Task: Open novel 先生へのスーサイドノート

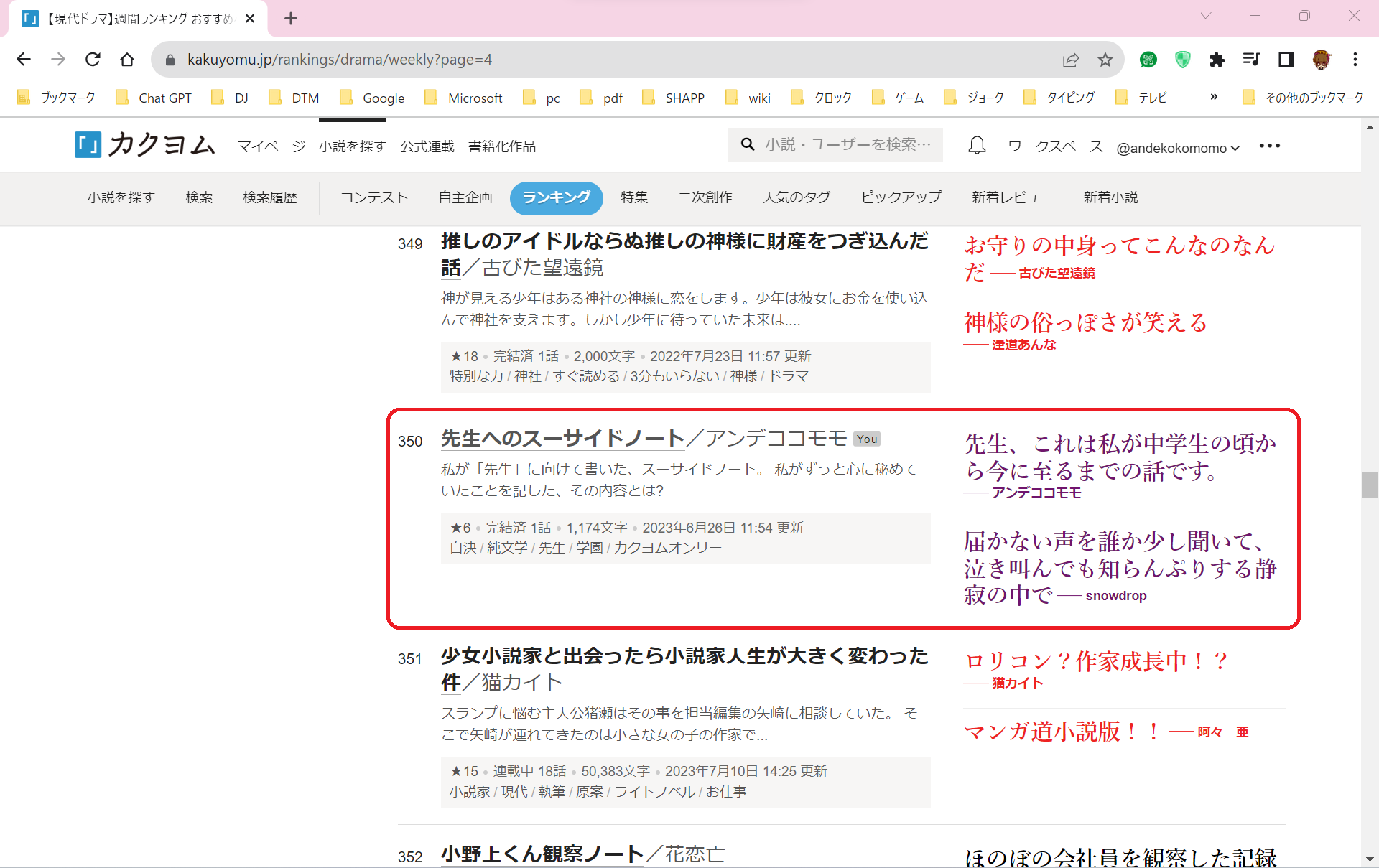Action: pos(562,438)
